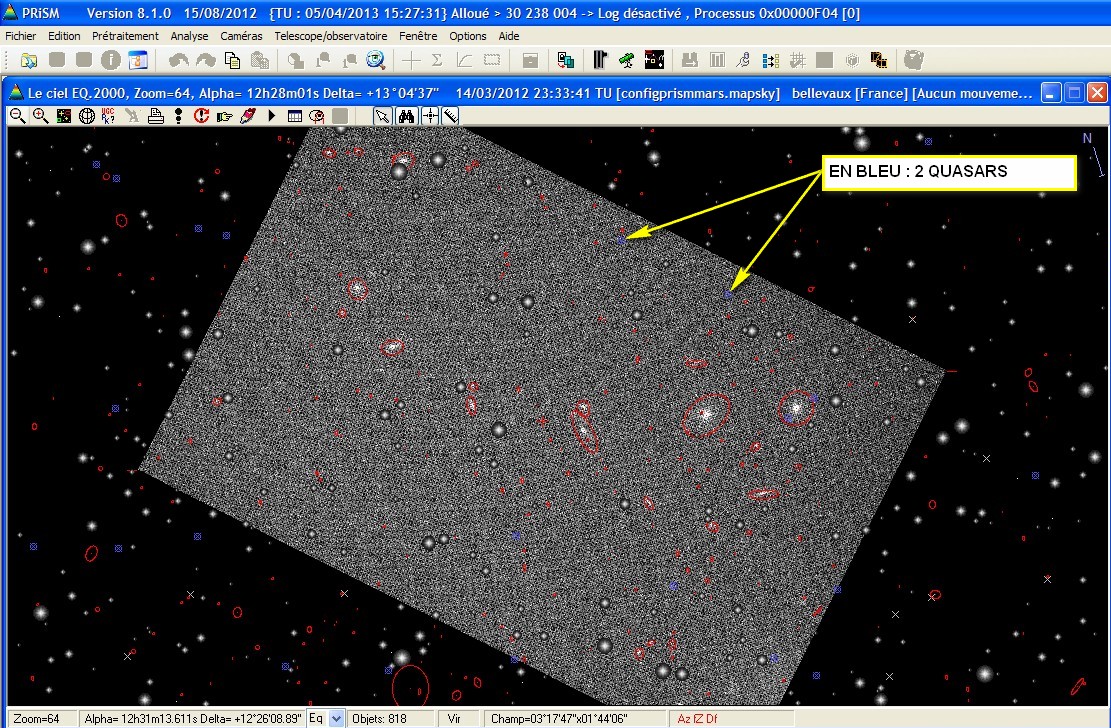Toggle the binoculars search mode

click(406, 116)
